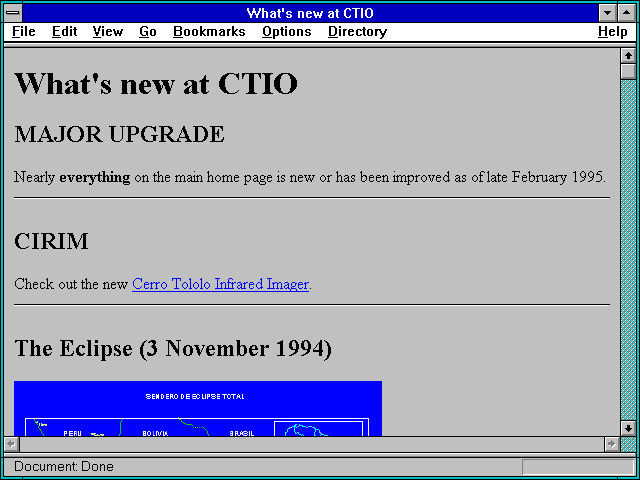Follow the Cerro Tololo Infrared Imager link
640x480 pixels.
220,284
